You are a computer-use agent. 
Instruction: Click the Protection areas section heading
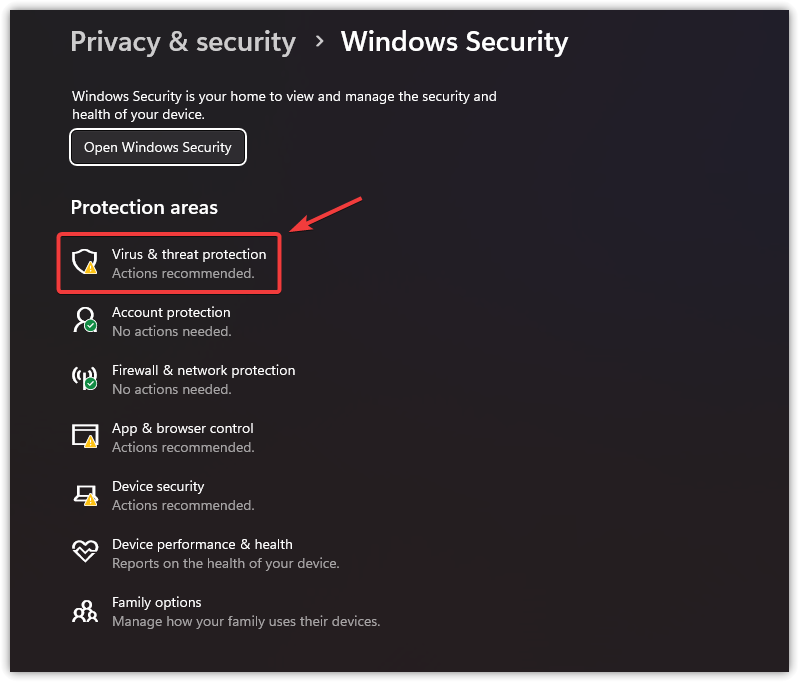(x=144, y=207)
